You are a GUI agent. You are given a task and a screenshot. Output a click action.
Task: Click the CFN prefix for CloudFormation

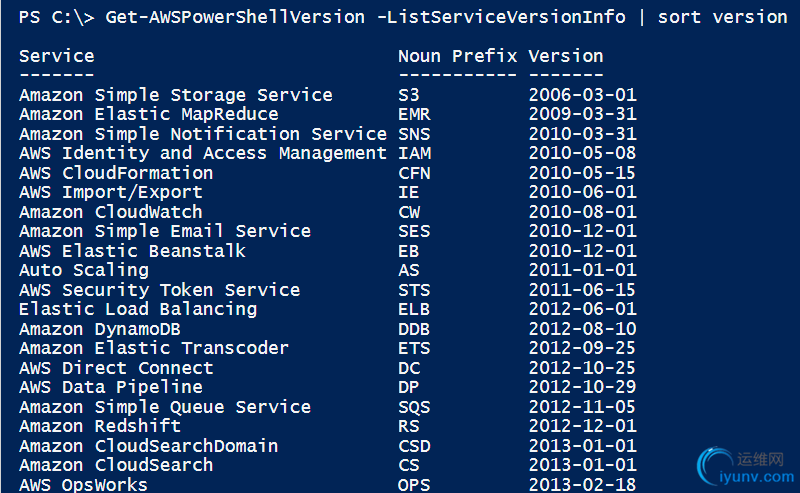[x=414, y=173]
